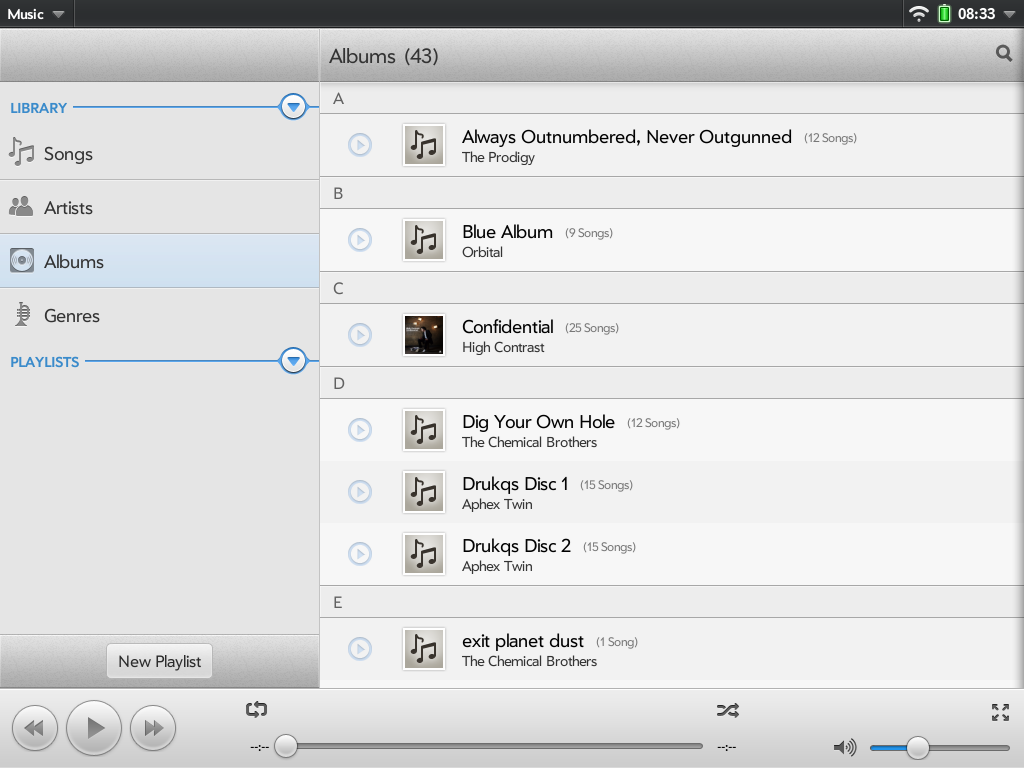Show the Songs library view
Screen dimensions: 1024x768
coord(159,153)
